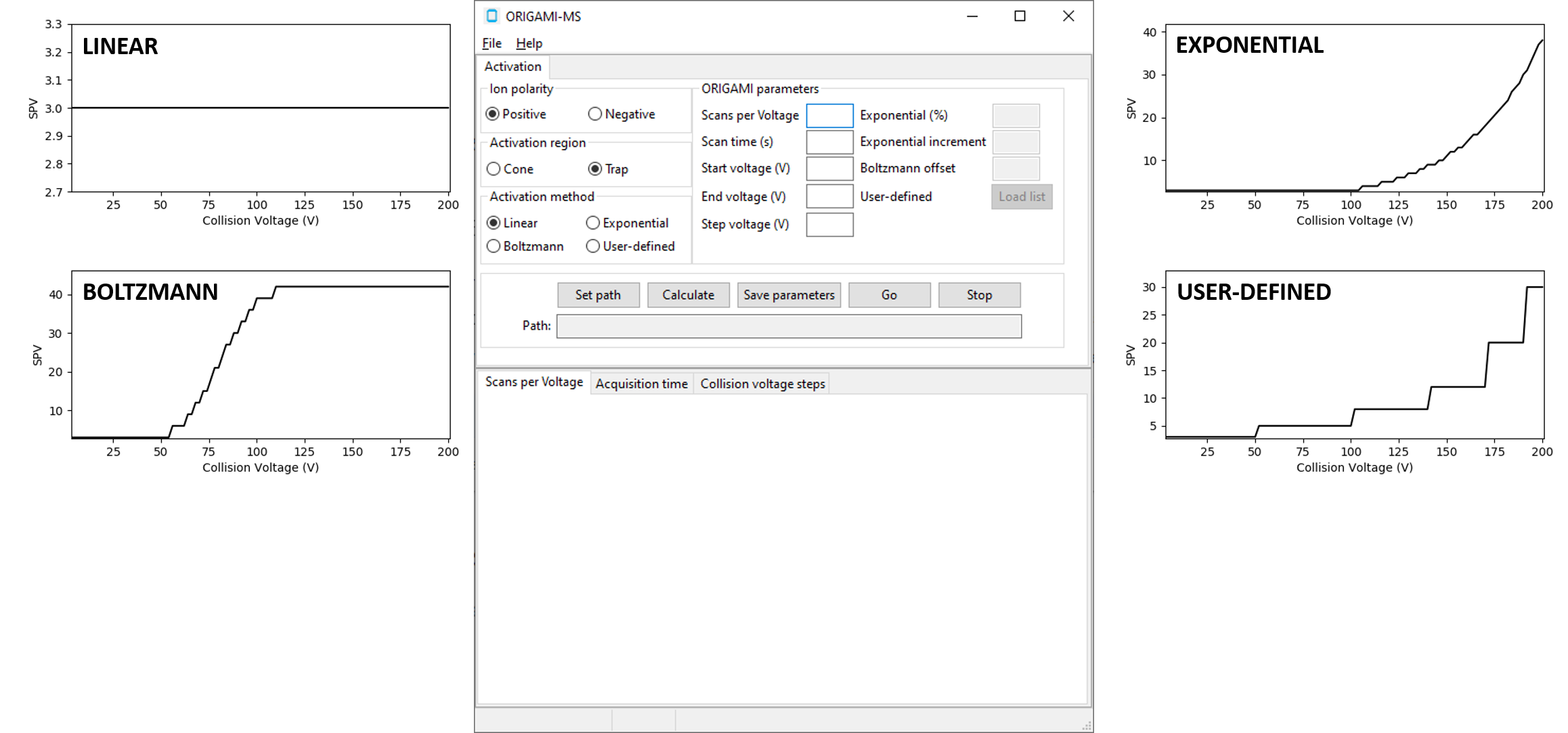The image size is (1568, 733).
Task: Minimize the ORIGAMI-MS window
Action: [972, 16]
